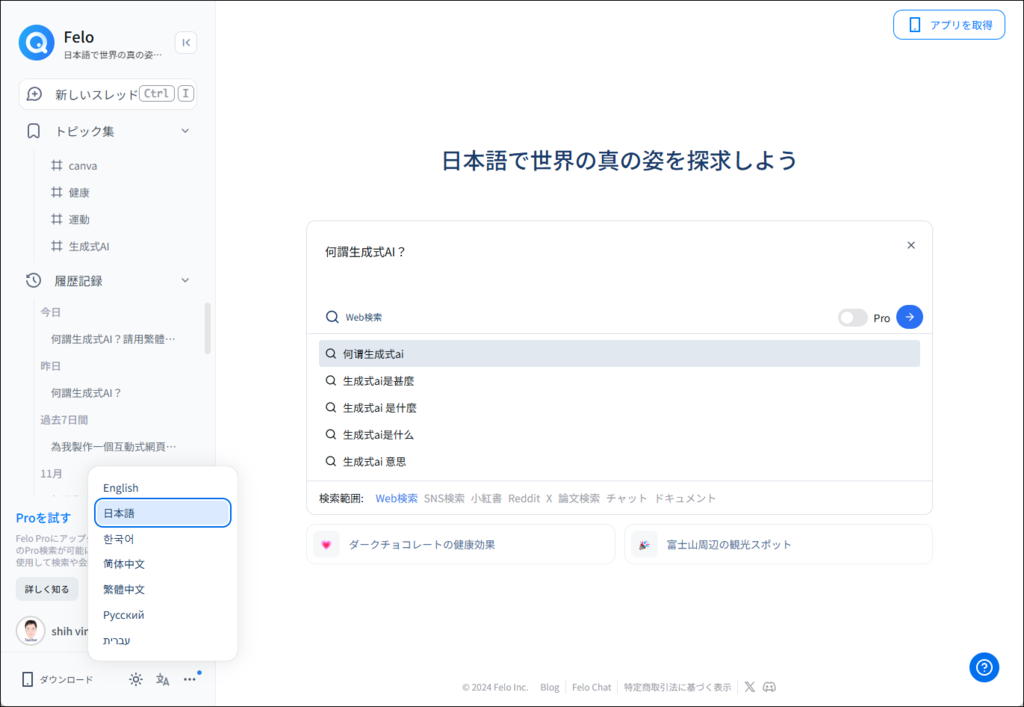Open the Felo Chat footer link
This screenshot has height=707, width=1024.
click(x=592, y=687)
